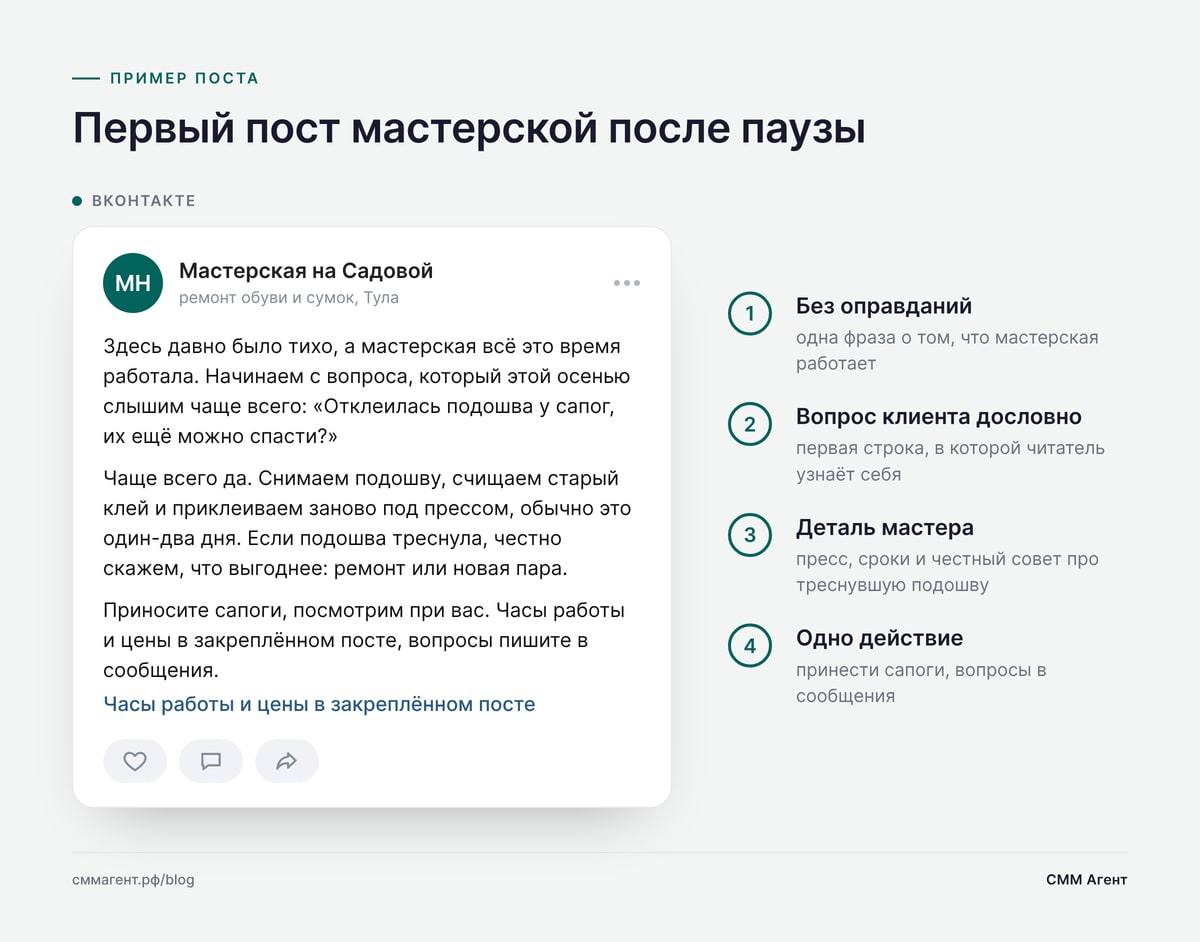1200x942 pixels.
Task: Click the МН avatar of the workshop
Action: coord(133,283)
